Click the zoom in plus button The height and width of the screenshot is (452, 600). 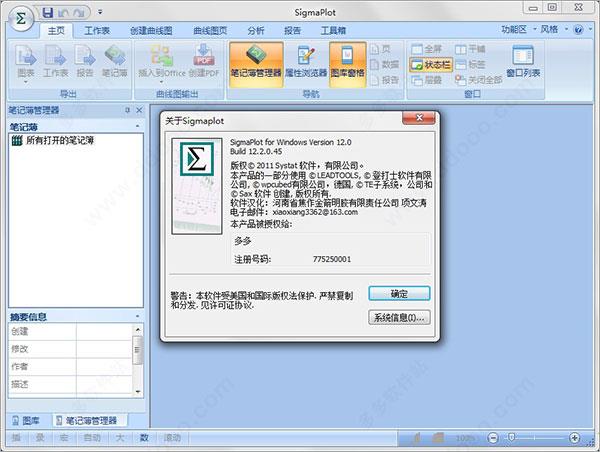coord(574,437)
